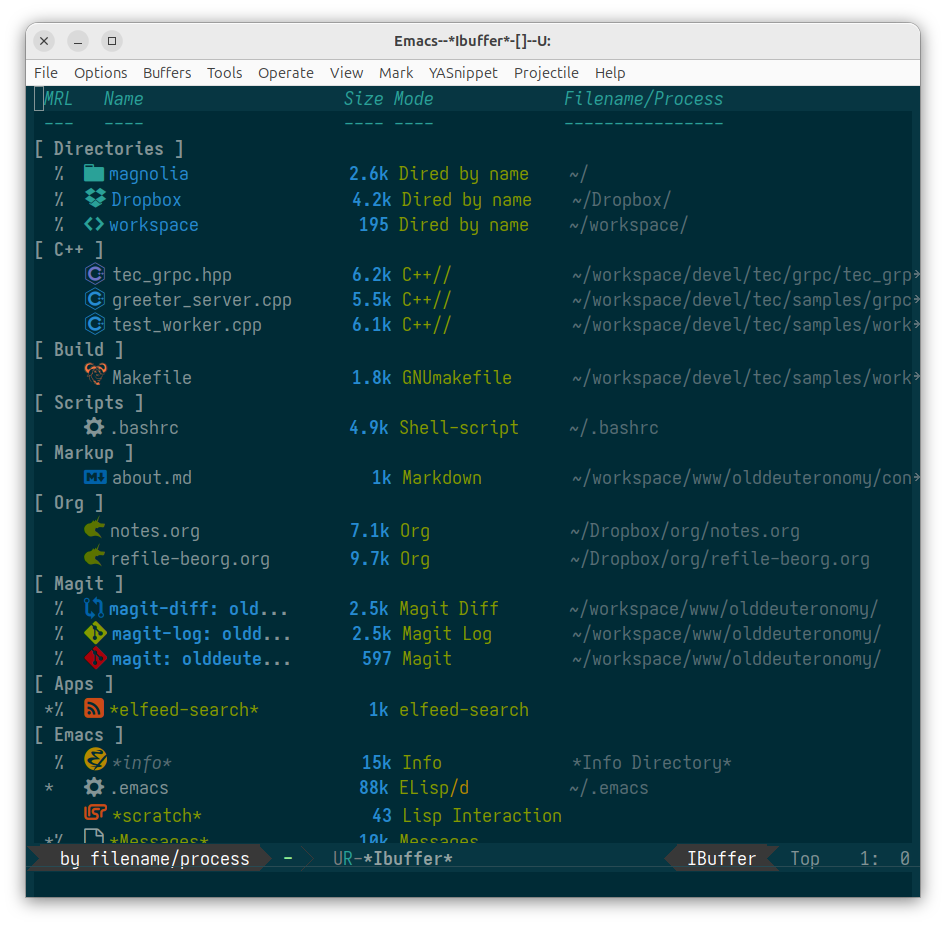Open the Dropbox dired buffer
The height and width of the screenshot is (926, 946).
[x=147, y=200]
